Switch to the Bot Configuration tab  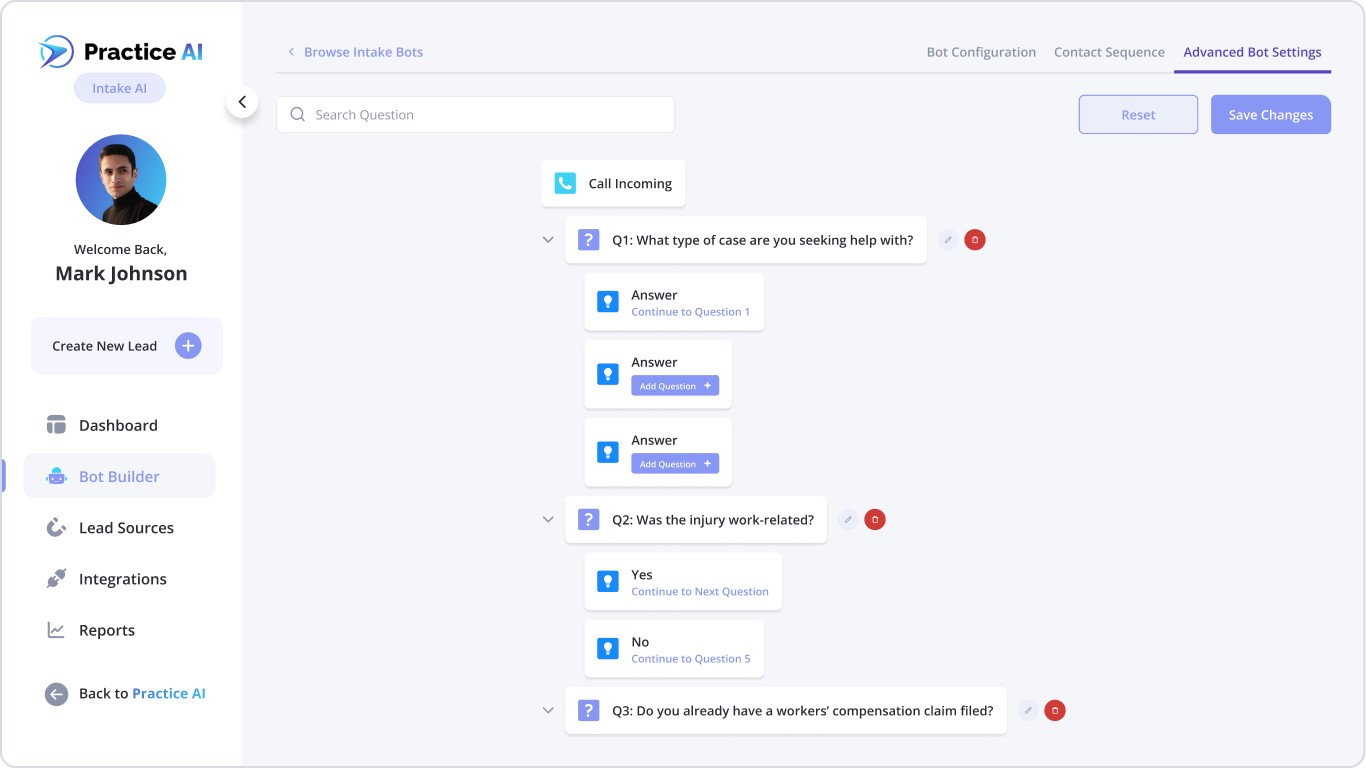[981, 52]
